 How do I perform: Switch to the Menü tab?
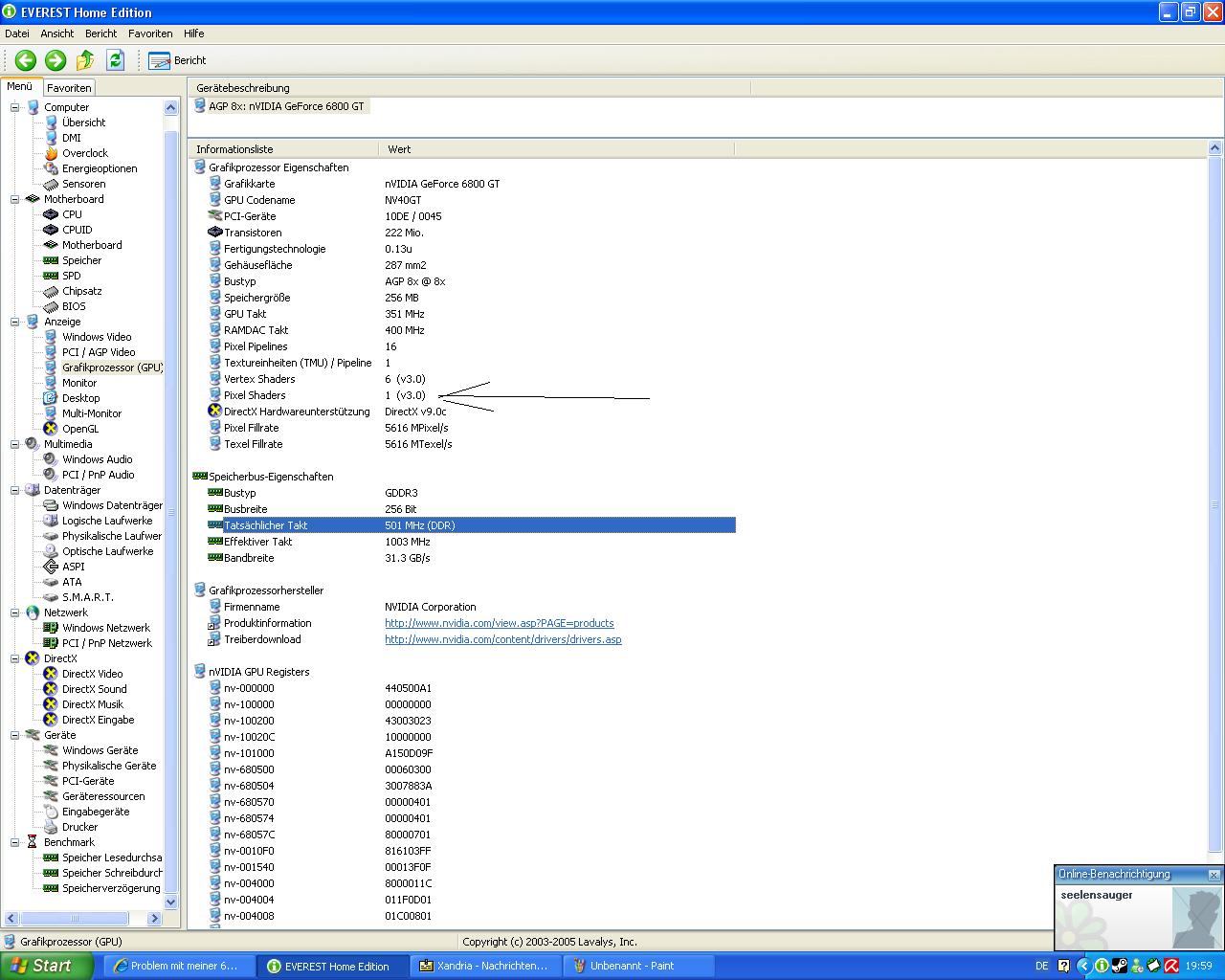pos(20,86)
